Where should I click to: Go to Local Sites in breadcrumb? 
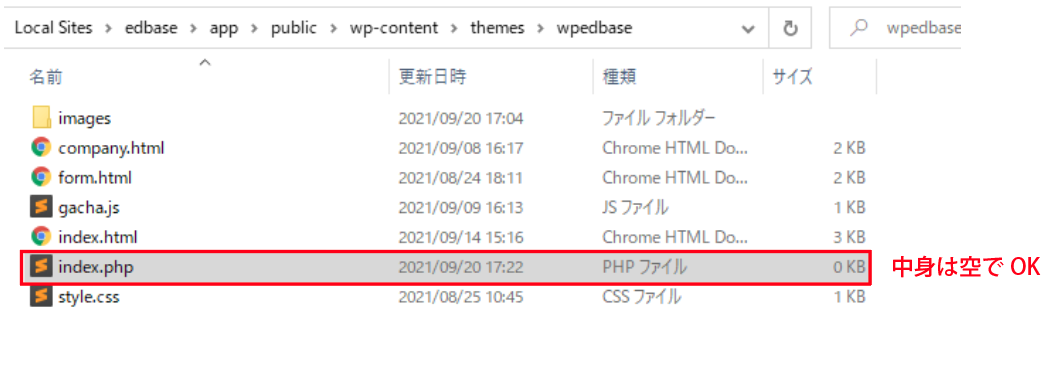pos(53,28)
